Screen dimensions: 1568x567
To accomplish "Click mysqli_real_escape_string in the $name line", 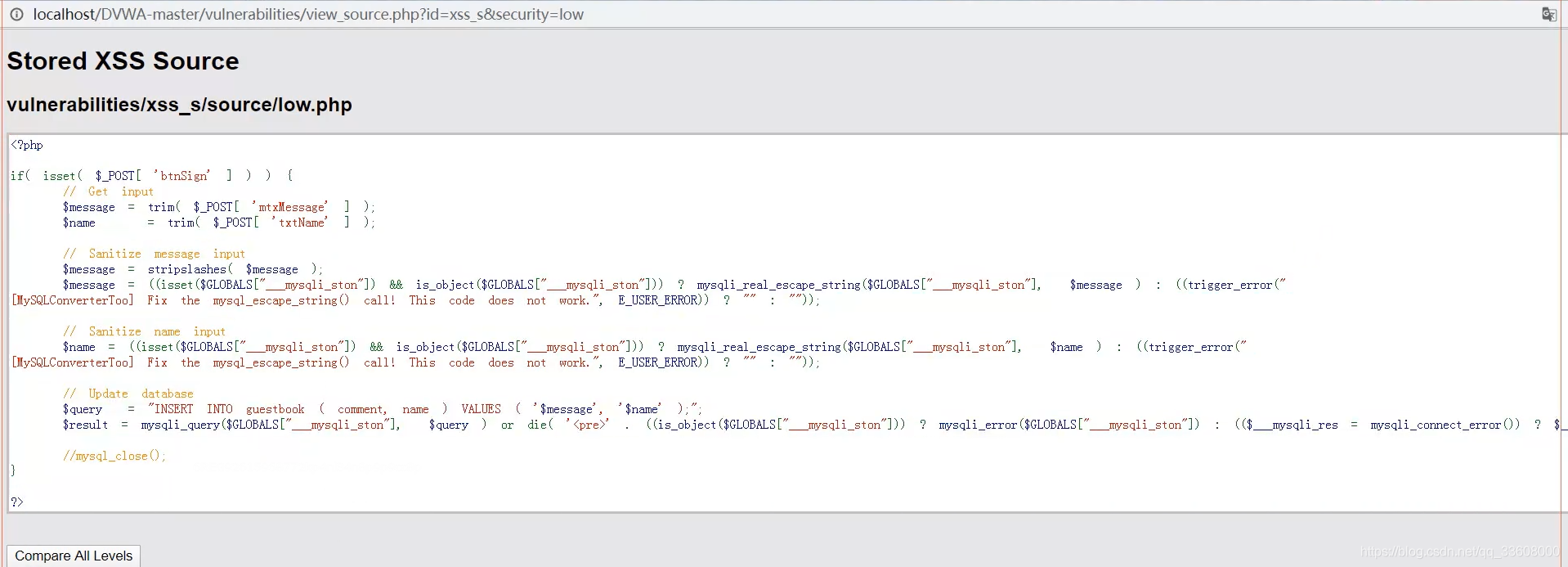I will tap(759, 347).
